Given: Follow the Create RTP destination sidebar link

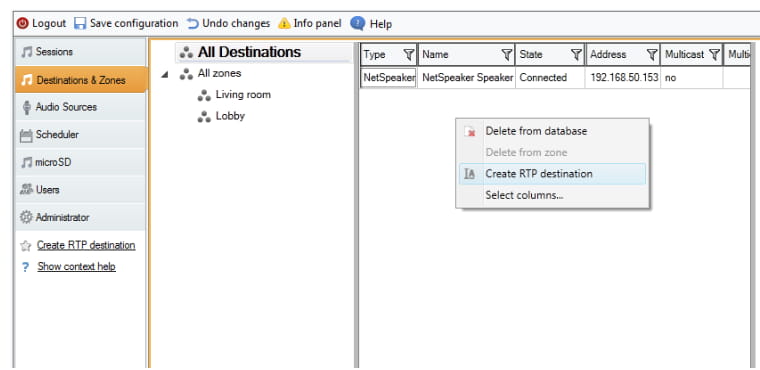Looking at the screenshot, I should pyautogui.click(x=86, y=245).
